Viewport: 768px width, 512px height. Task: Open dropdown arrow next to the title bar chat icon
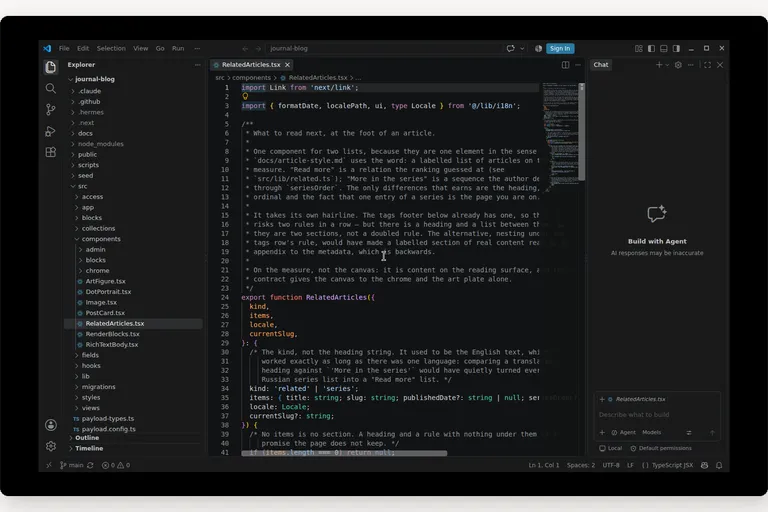(522, 49)
